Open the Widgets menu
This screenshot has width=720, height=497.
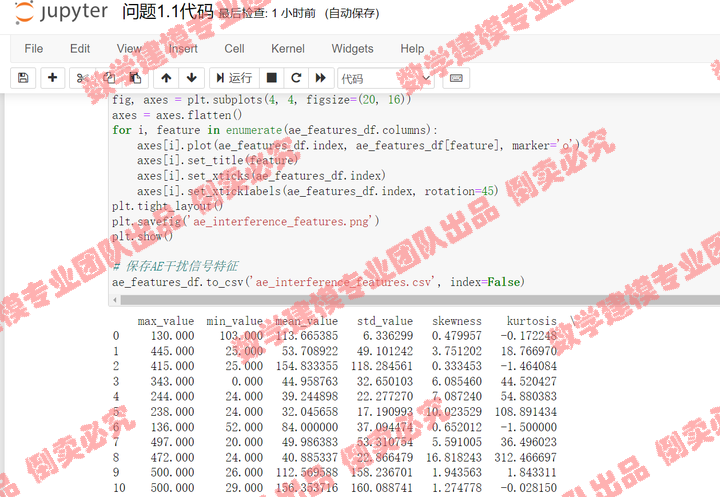[352, 48]
